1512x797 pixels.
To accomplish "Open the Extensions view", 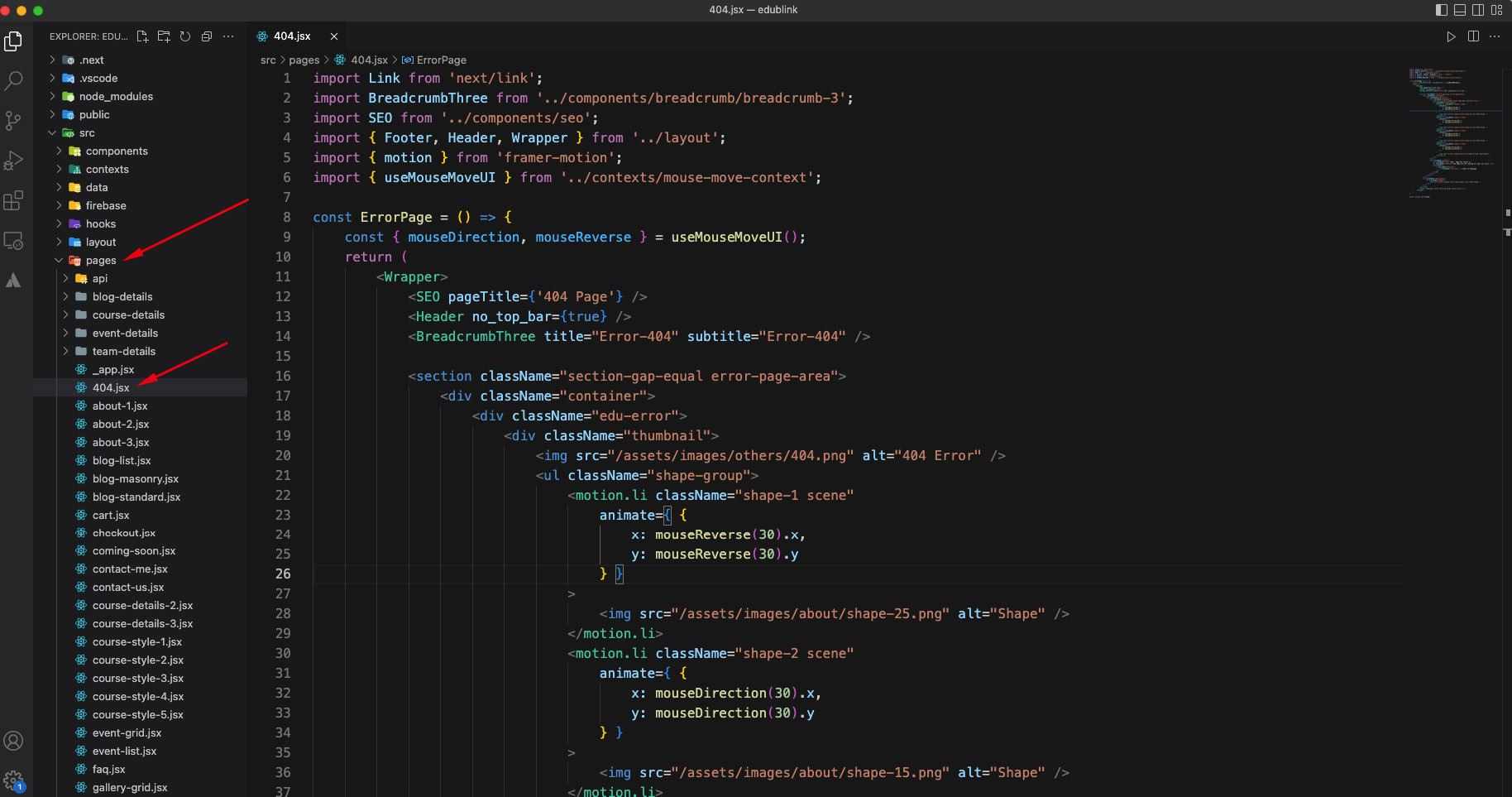I will pos(13,200).
